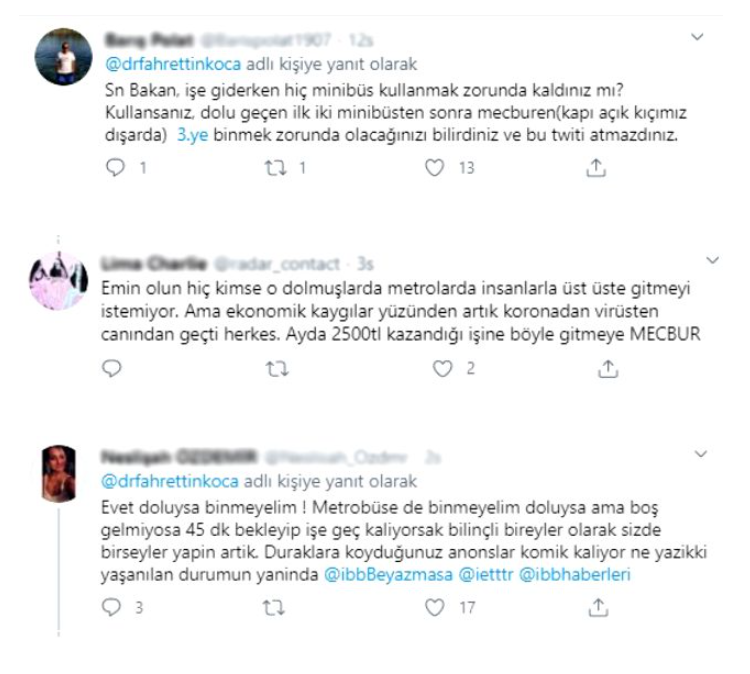Retweet the first tweet about minibüs

pyautogui.click(x=276, y=167)
